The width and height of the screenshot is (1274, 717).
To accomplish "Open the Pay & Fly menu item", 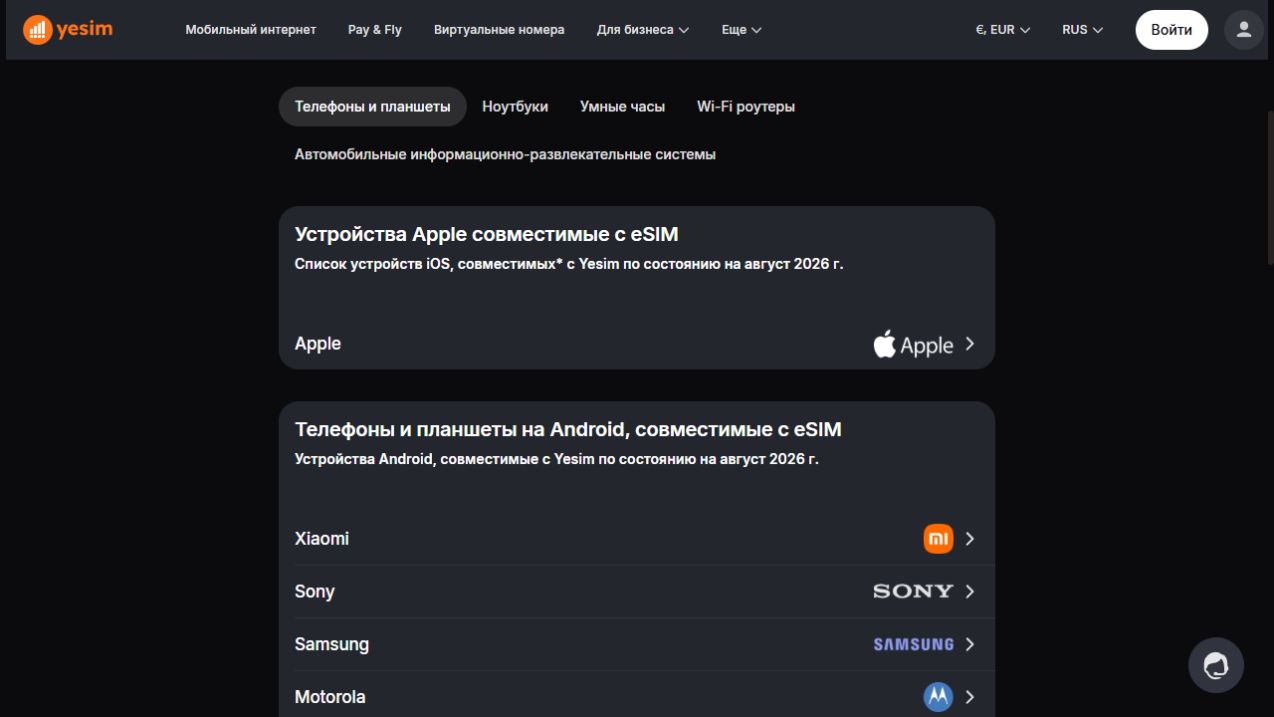I will (375, 30).
